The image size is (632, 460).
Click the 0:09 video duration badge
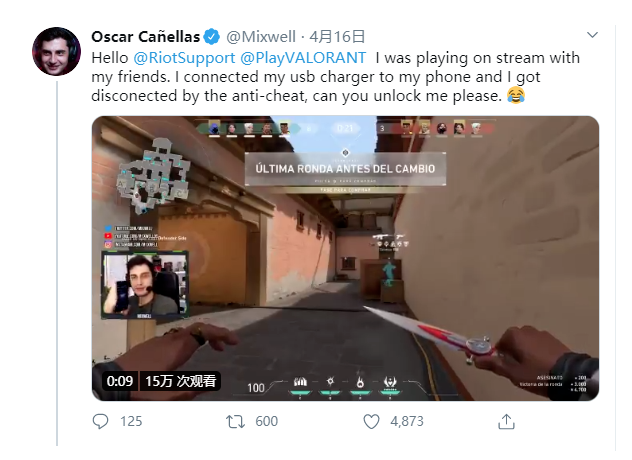pos(120,381)
